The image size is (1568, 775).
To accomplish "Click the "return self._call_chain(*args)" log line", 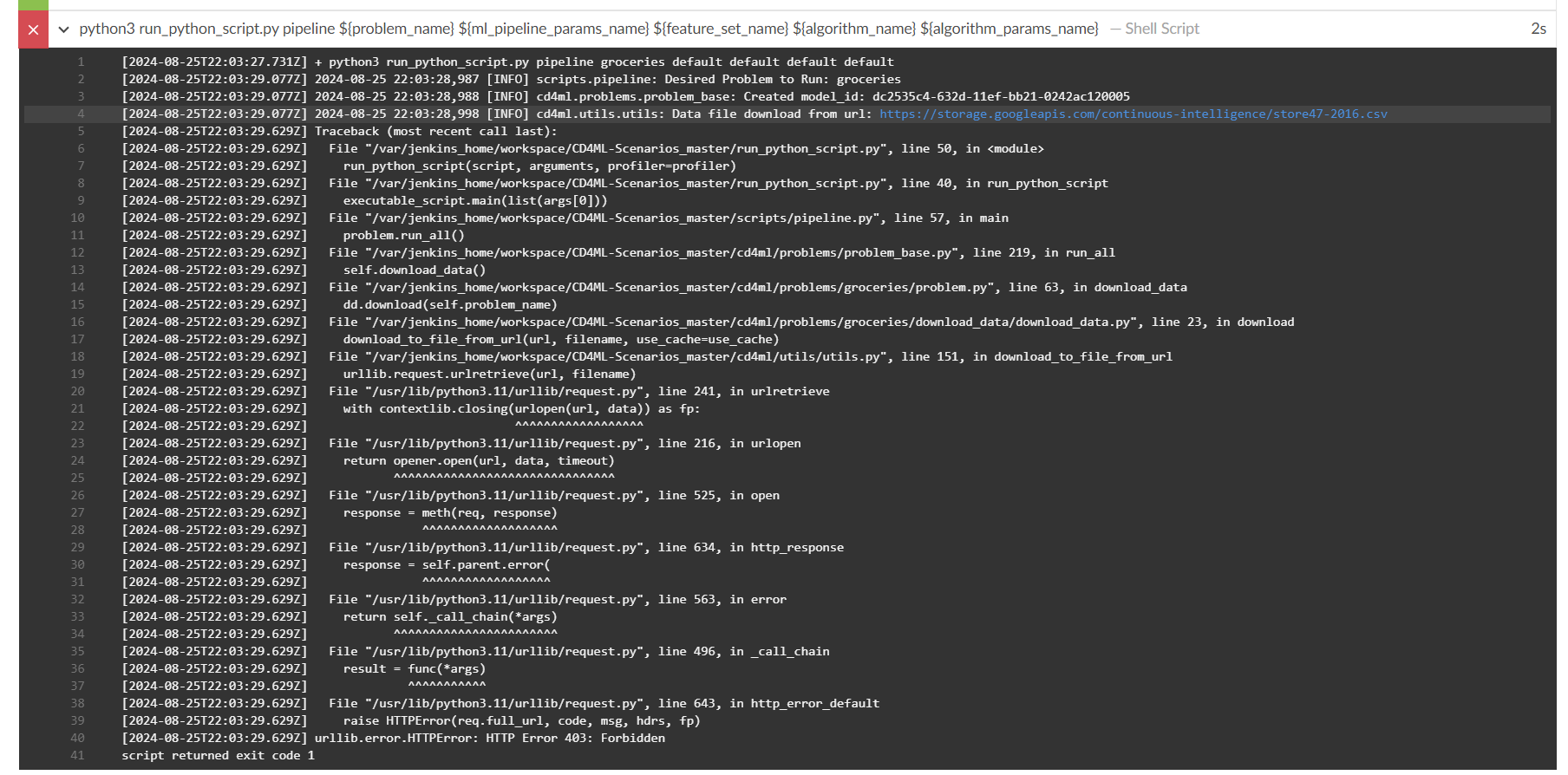I will click(450, 617).
